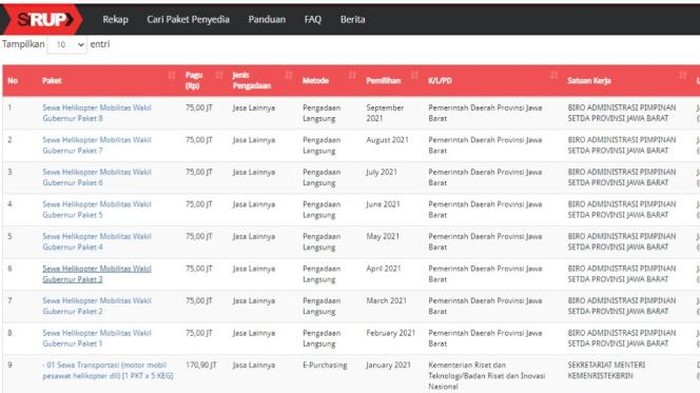Open Sewa Helikopter Wakil Gubernur Paket 8
This screenshot has height=393, width=700.
97,113
